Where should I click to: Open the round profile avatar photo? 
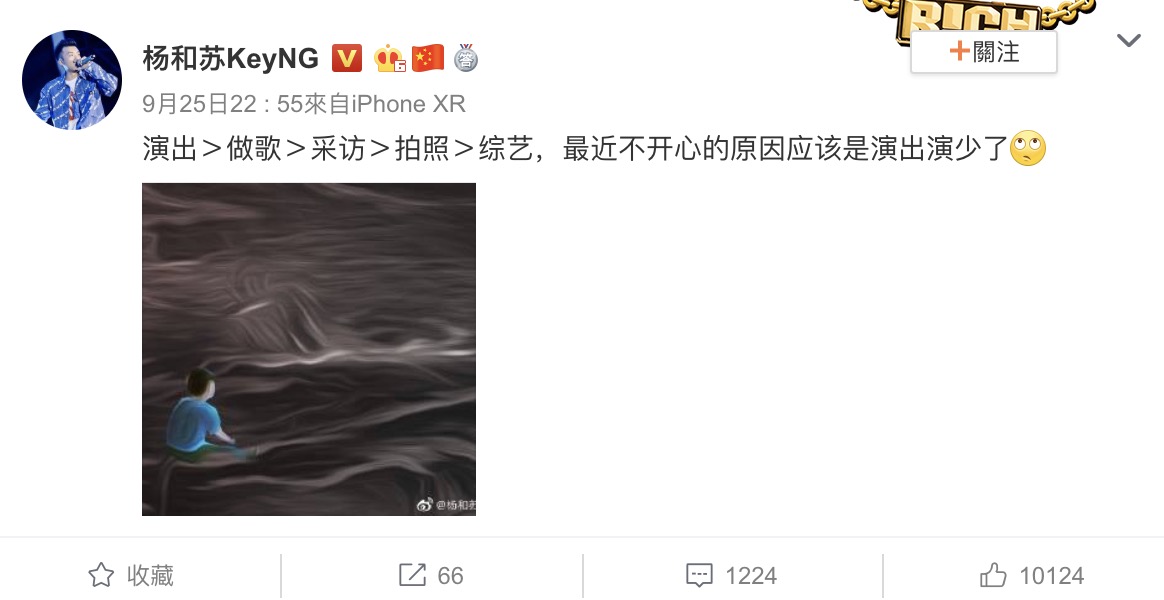pyautogui.click(x=72, y=79)
